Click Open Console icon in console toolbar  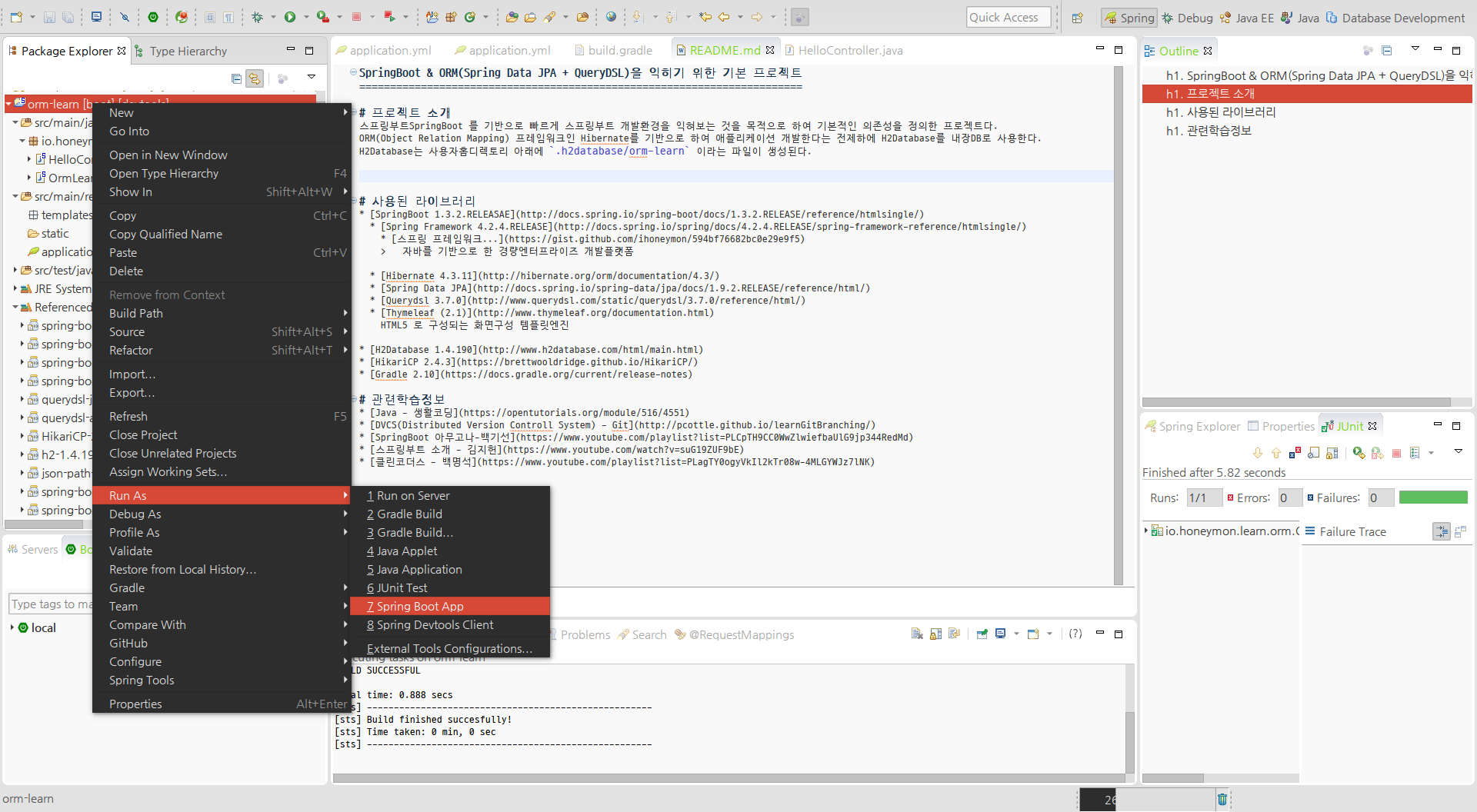[x=1033, y=634]
